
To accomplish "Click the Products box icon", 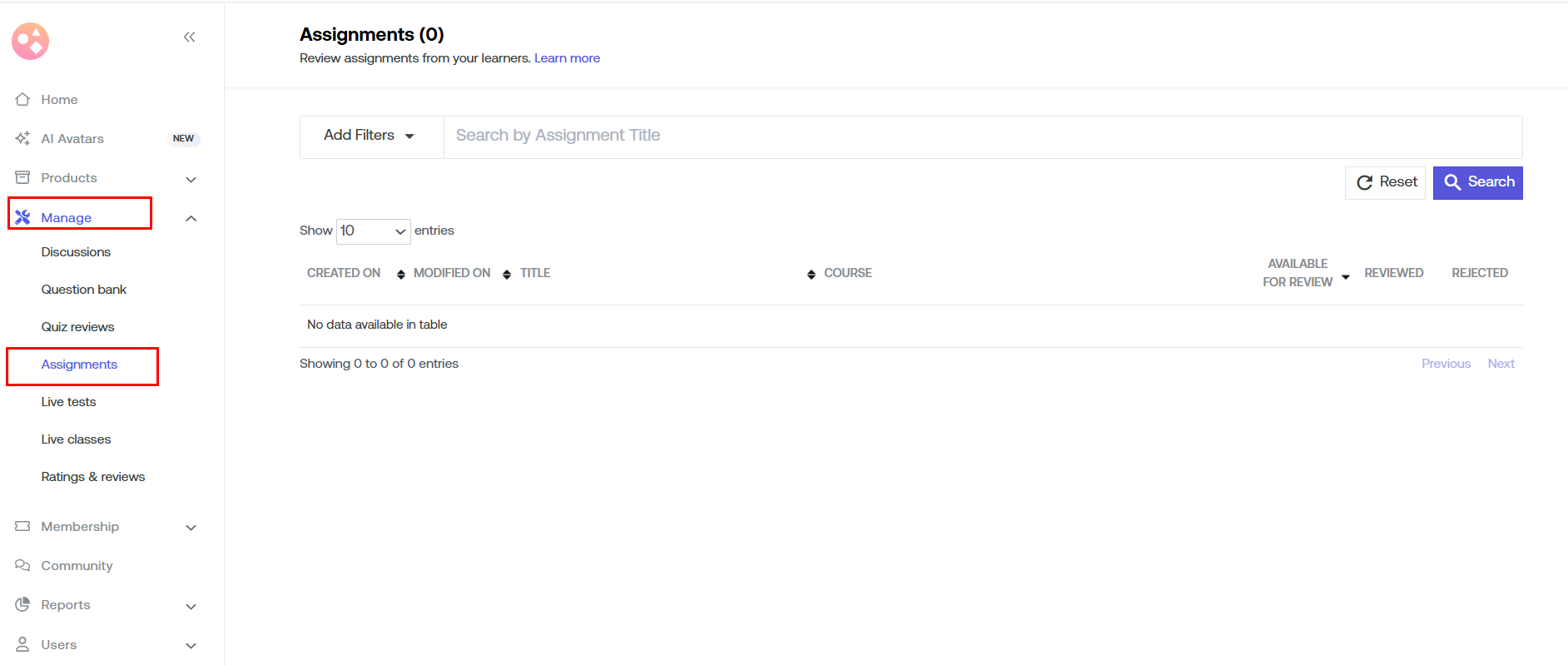I will point(22,177).
